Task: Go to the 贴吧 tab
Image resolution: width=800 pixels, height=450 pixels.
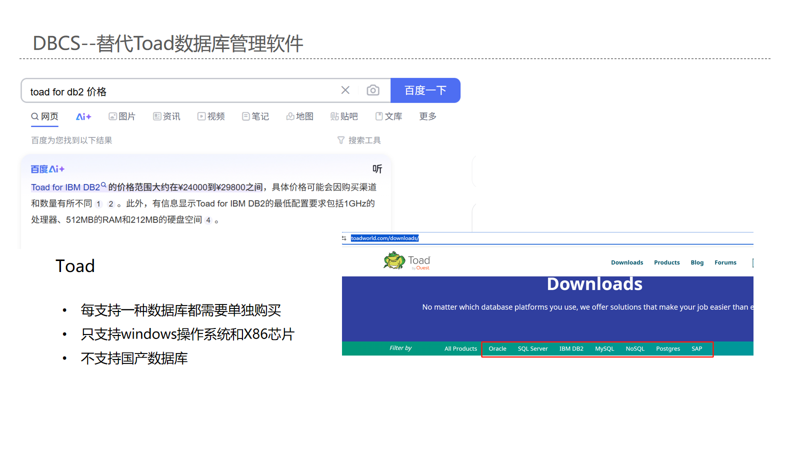Action: [x=344, y=116]
